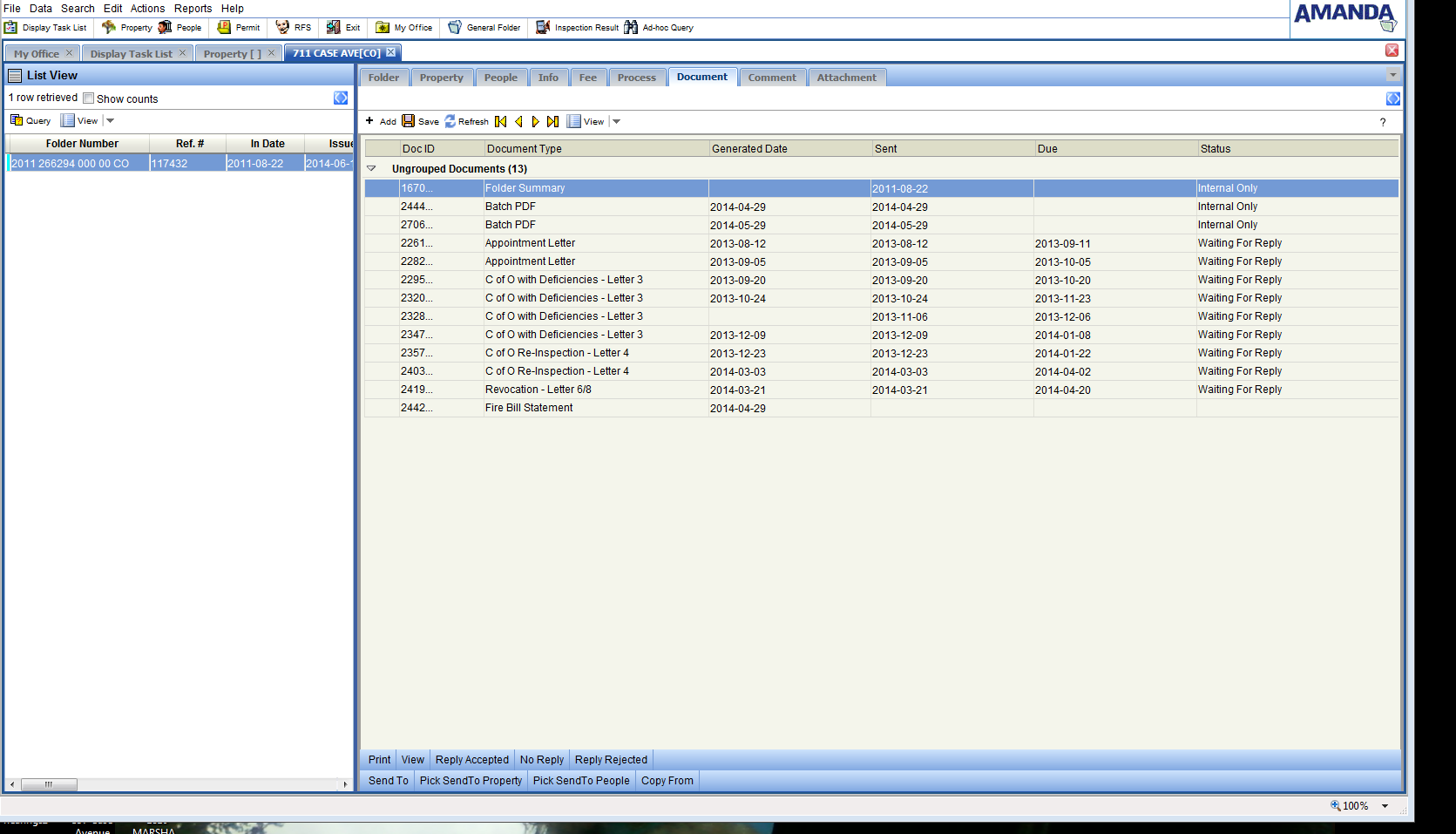Open the Inspection Result toolbar icon
This screenshot has height=834, width=1456.
543,27
